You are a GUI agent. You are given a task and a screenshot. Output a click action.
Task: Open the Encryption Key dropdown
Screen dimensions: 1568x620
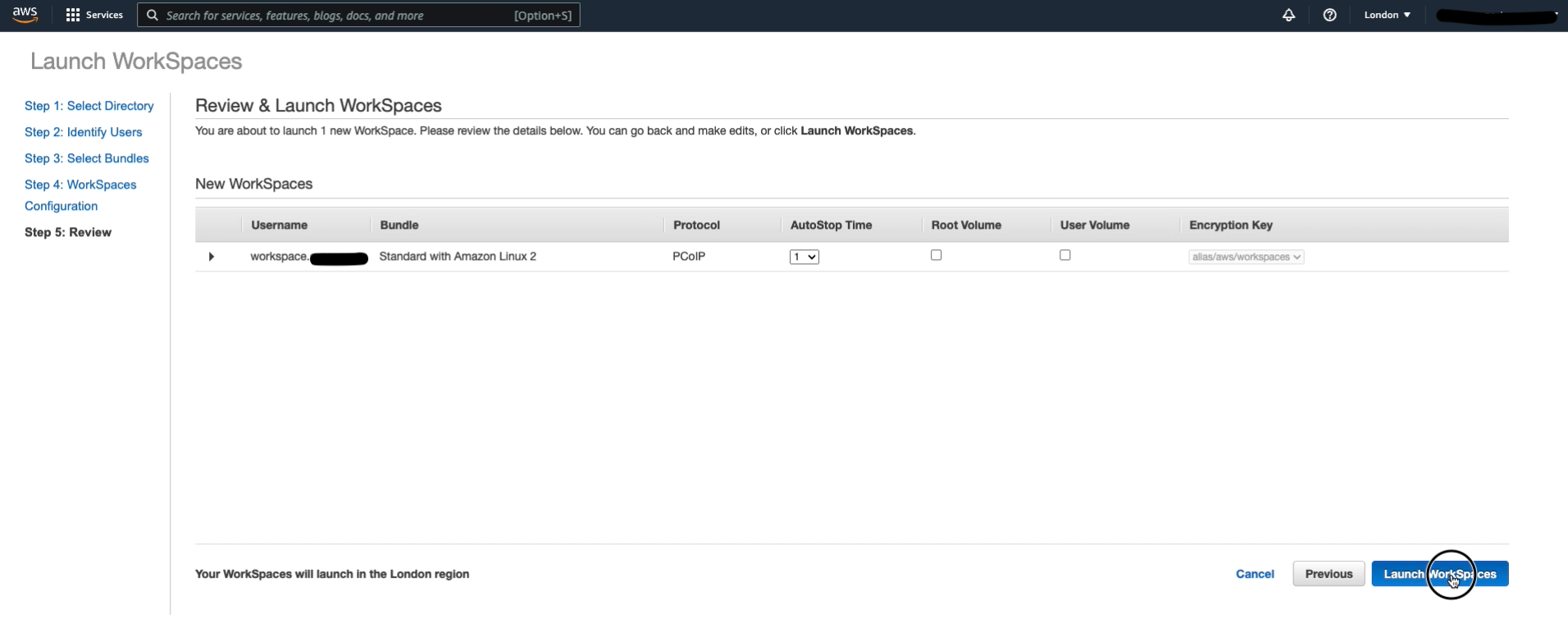pyautogui.click(x=1247, y=257)
